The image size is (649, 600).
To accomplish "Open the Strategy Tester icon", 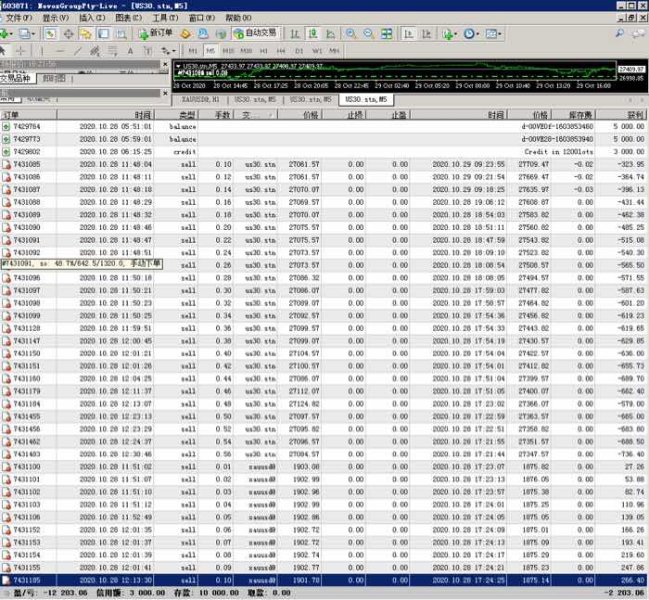I will [x=121, y=34].
